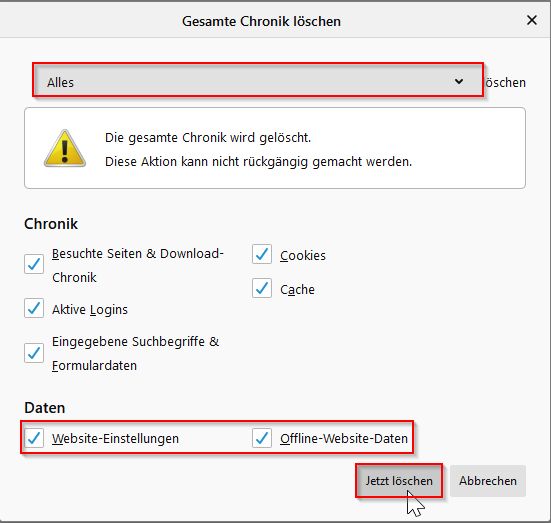Click the Chronik section heading
The width and height of the screenshot is (551, 523).
(x=51, y=224)
